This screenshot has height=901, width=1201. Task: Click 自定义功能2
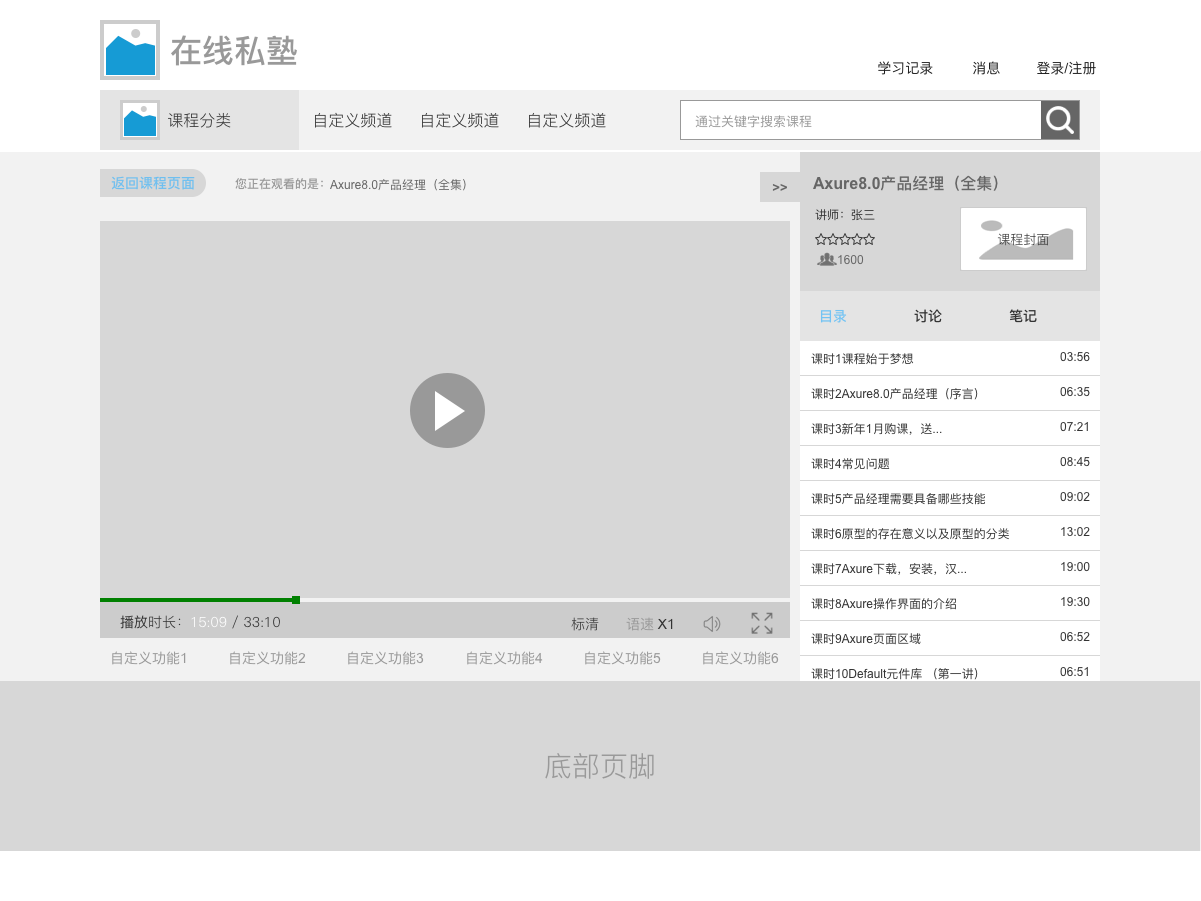[267, 658]
